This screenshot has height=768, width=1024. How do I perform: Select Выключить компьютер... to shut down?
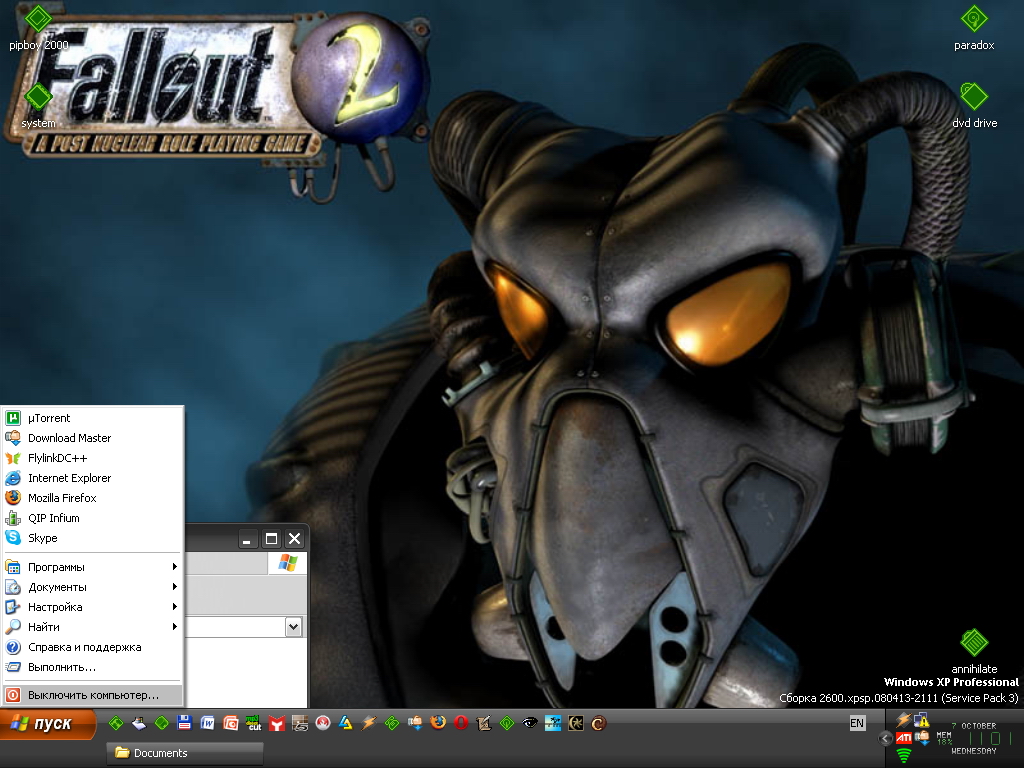click(x=92, y=696)
